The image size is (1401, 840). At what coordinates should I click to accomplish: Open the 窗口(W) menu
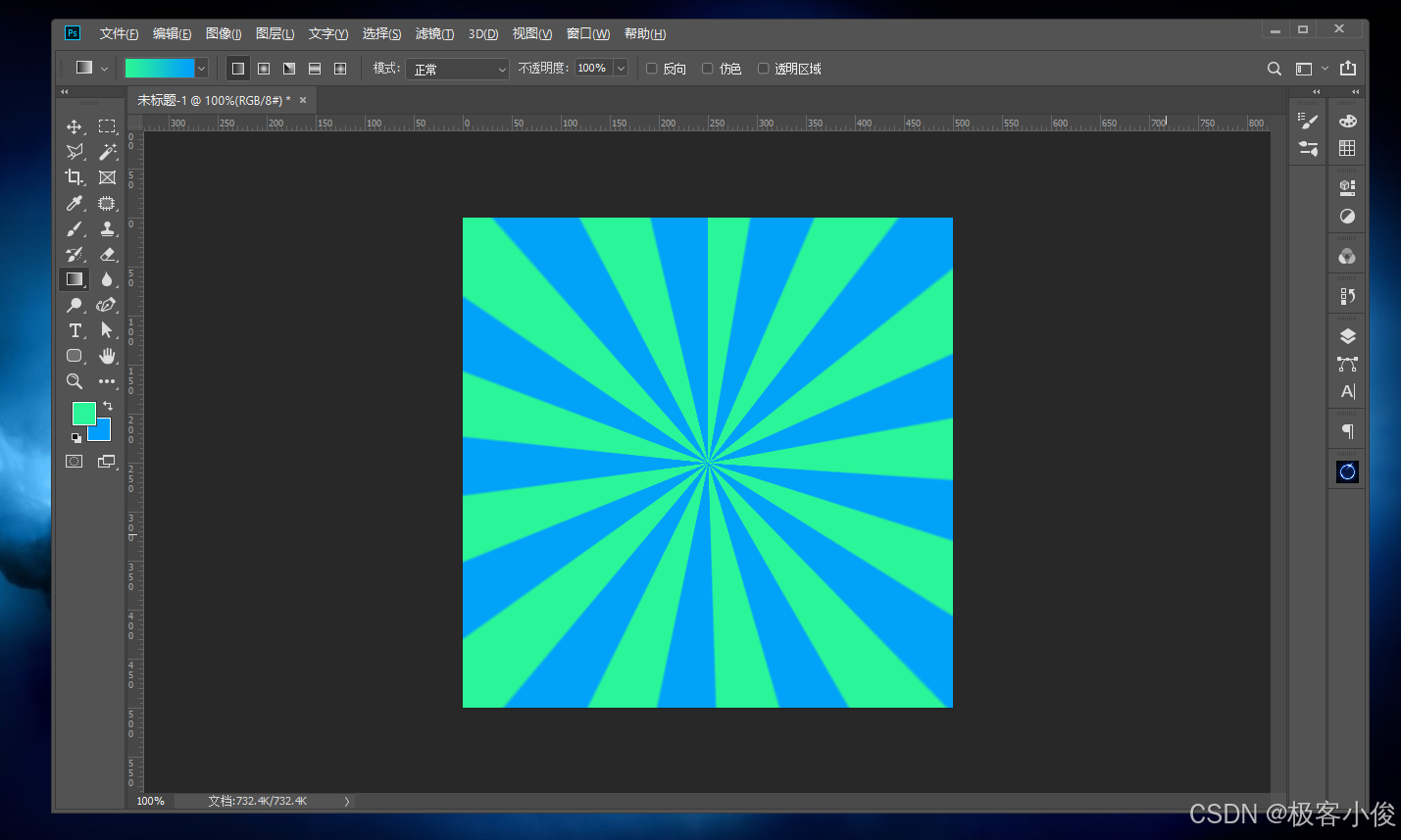[x=588, y=33]
